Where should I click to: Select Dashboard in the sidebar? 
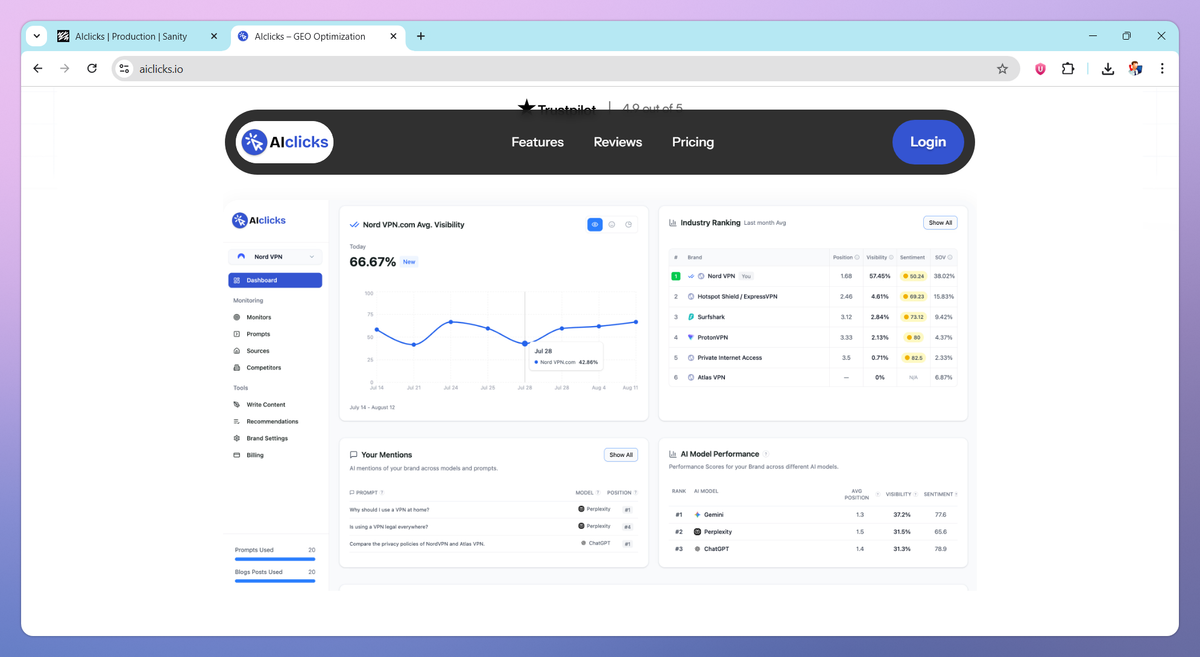(275, 280)
